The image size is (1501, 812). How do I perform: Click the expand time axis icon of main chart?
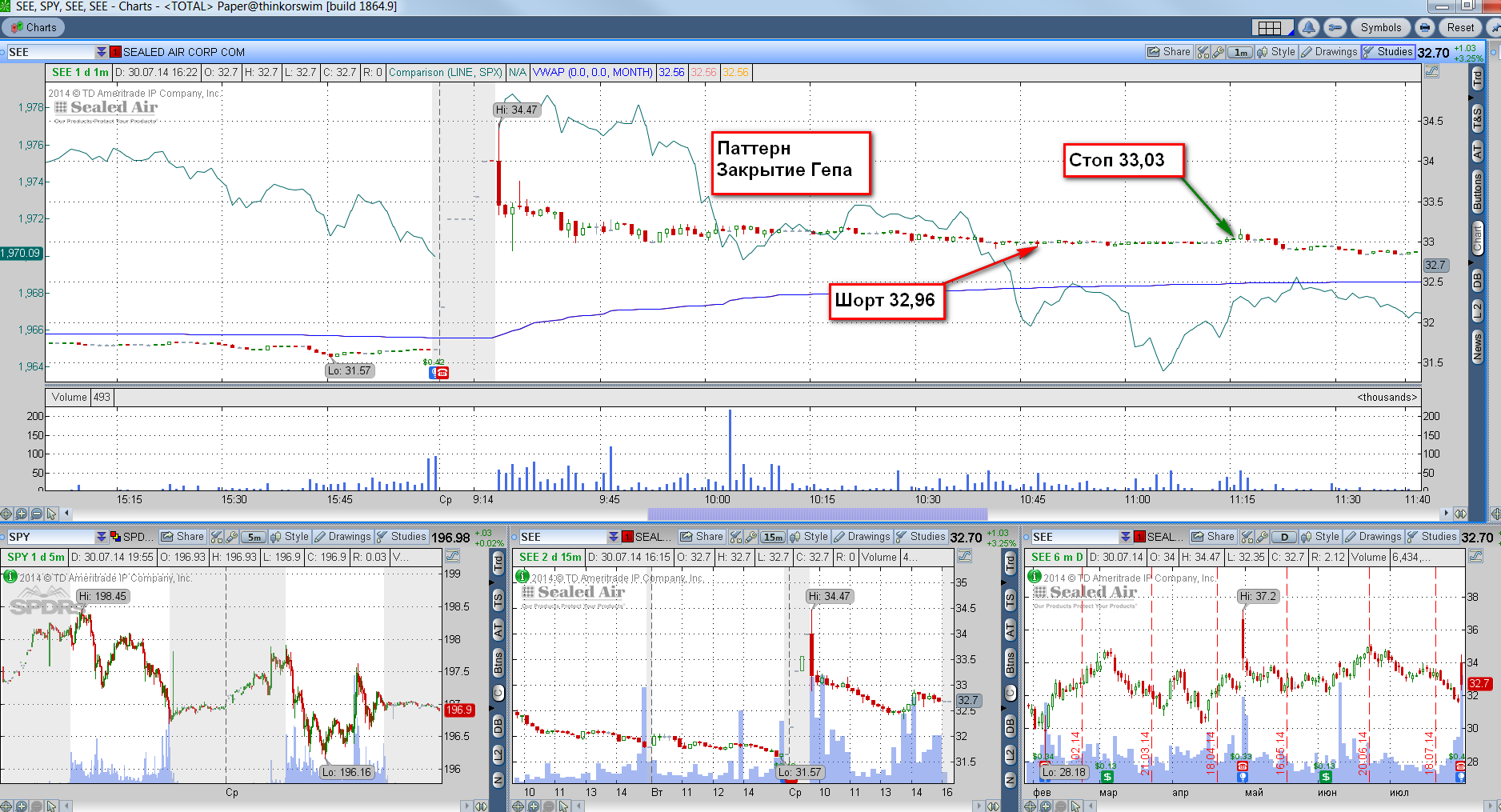(x=1460, y=514)
